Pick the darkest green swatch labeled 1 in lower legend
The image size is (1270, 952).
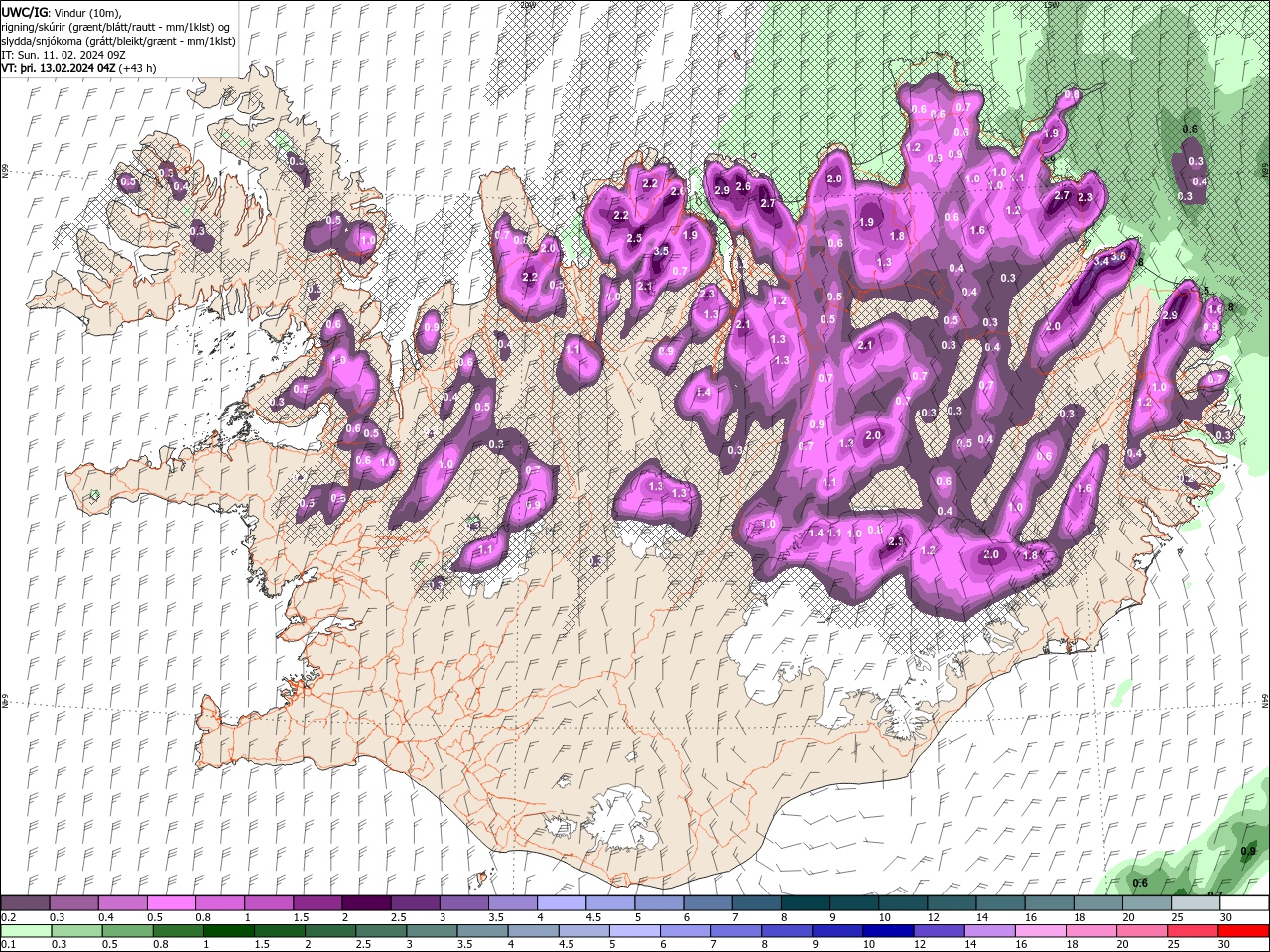click(x=228, y=931)
